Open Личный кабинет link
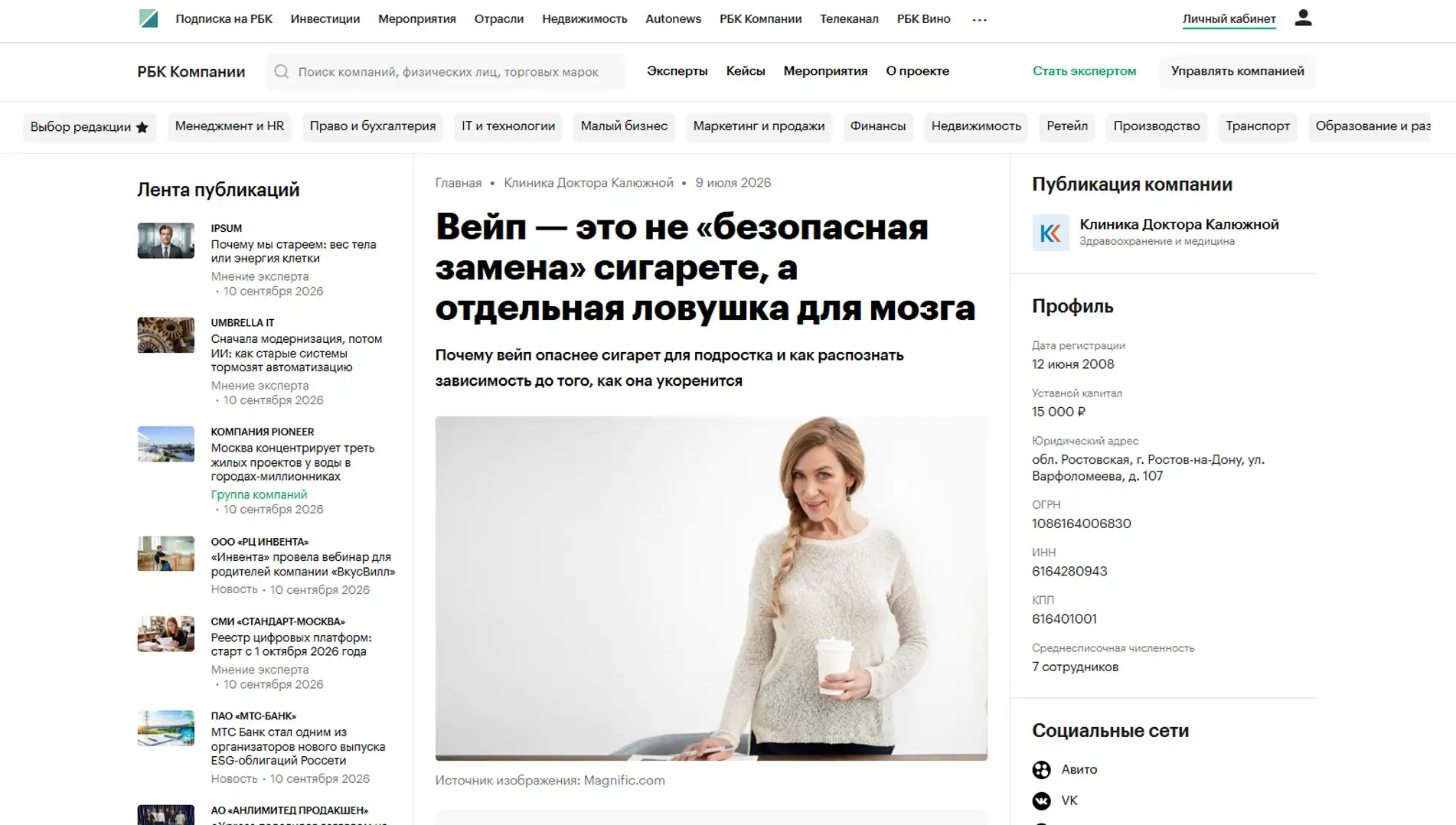This screenshot has height=825, width=1456. pyautogui.click(x=1229, y=19)
